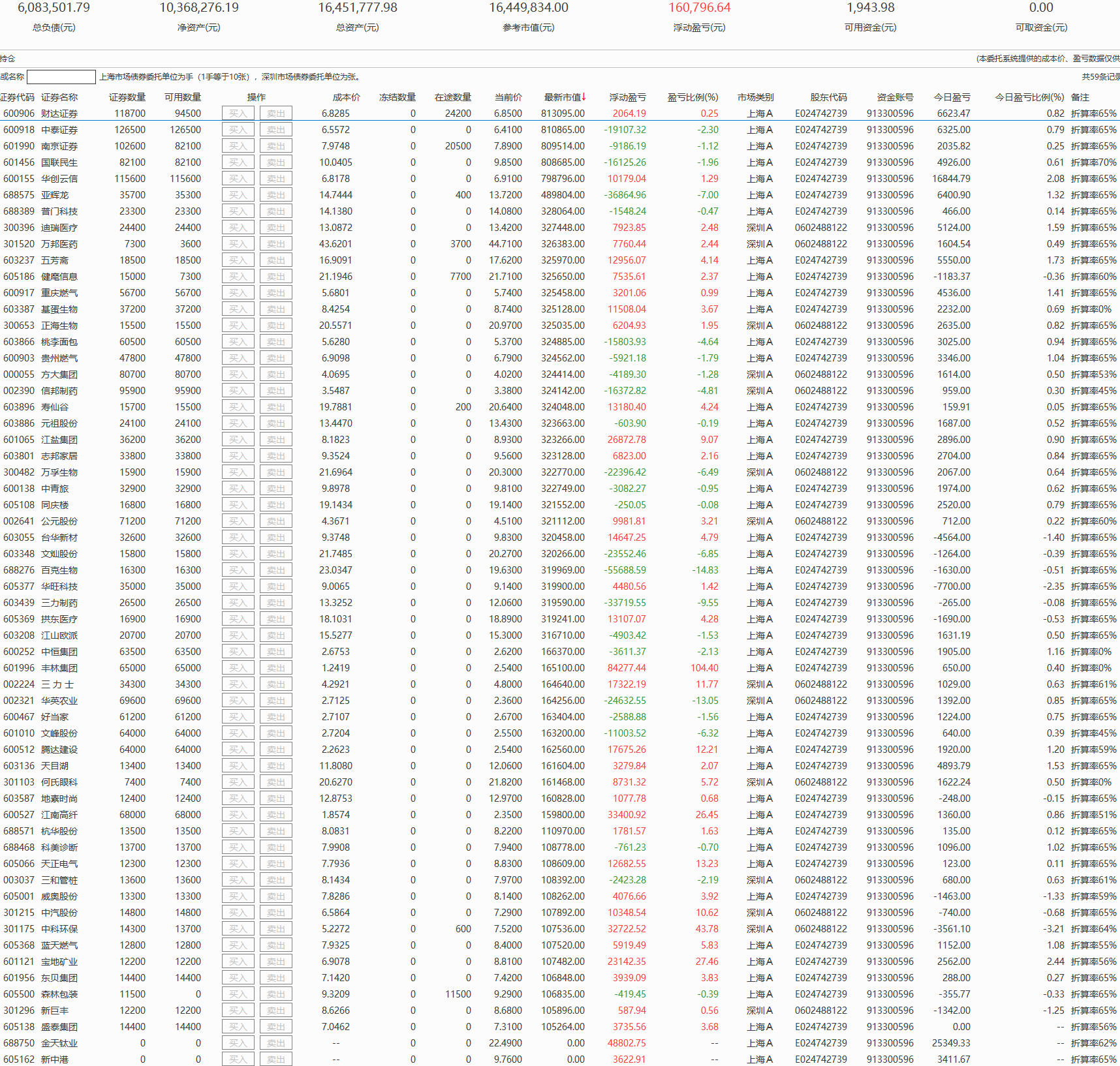1120x1066 pixels.
Task: Sort by the 市场类别 column header
Action: [756, 97]
